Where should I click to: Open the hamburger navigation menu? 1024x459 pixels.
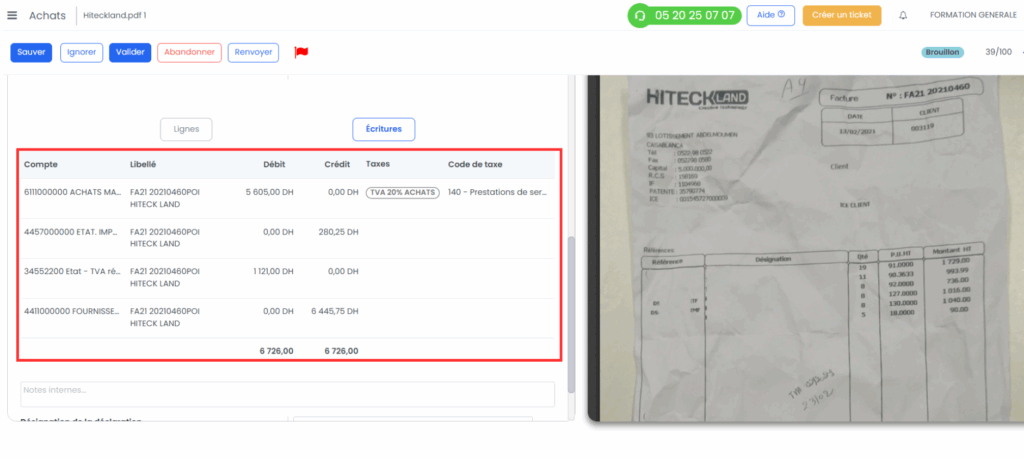[x=12, y=16]
